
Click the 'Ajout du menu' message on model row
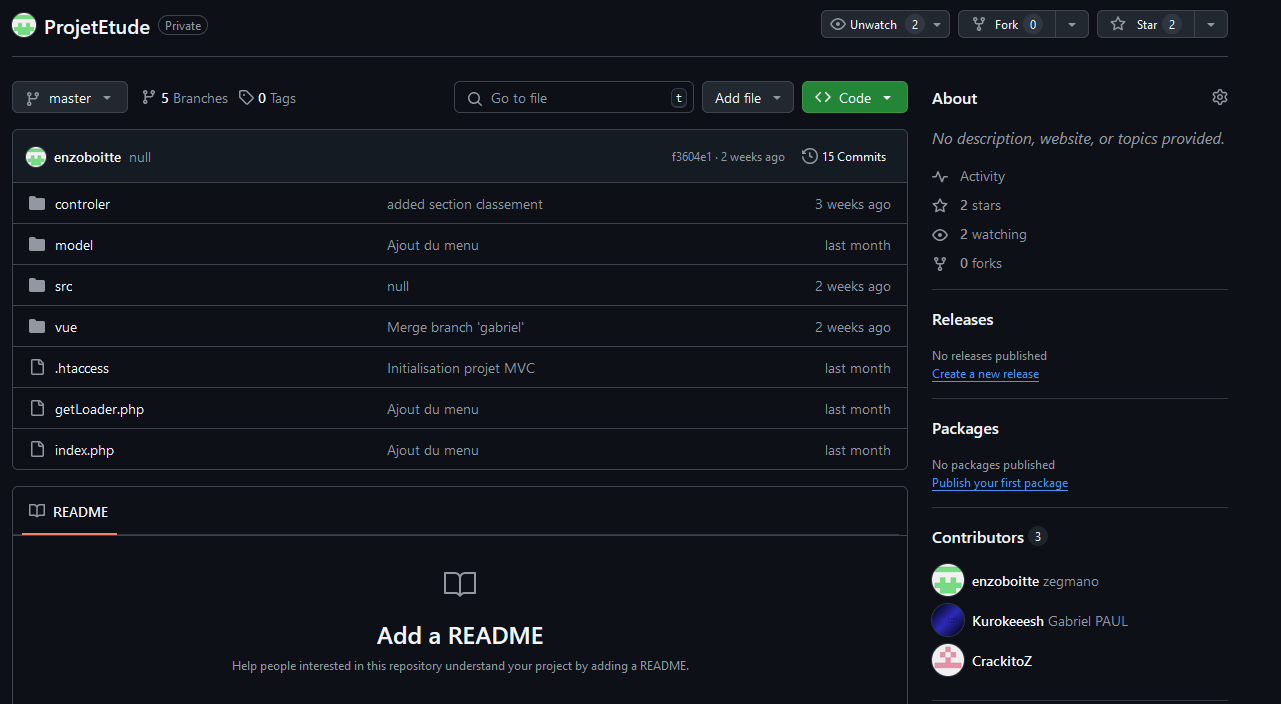click(433, 245)
